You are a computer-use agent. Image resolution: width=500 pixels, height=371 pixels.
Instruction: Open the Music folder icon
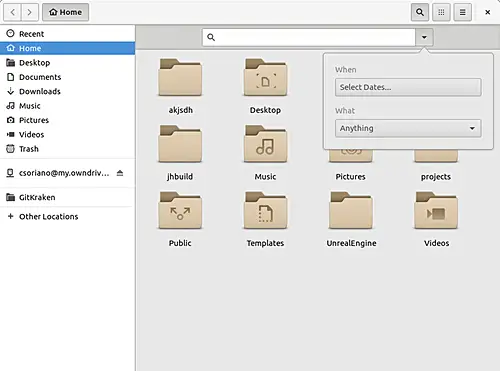265,144
